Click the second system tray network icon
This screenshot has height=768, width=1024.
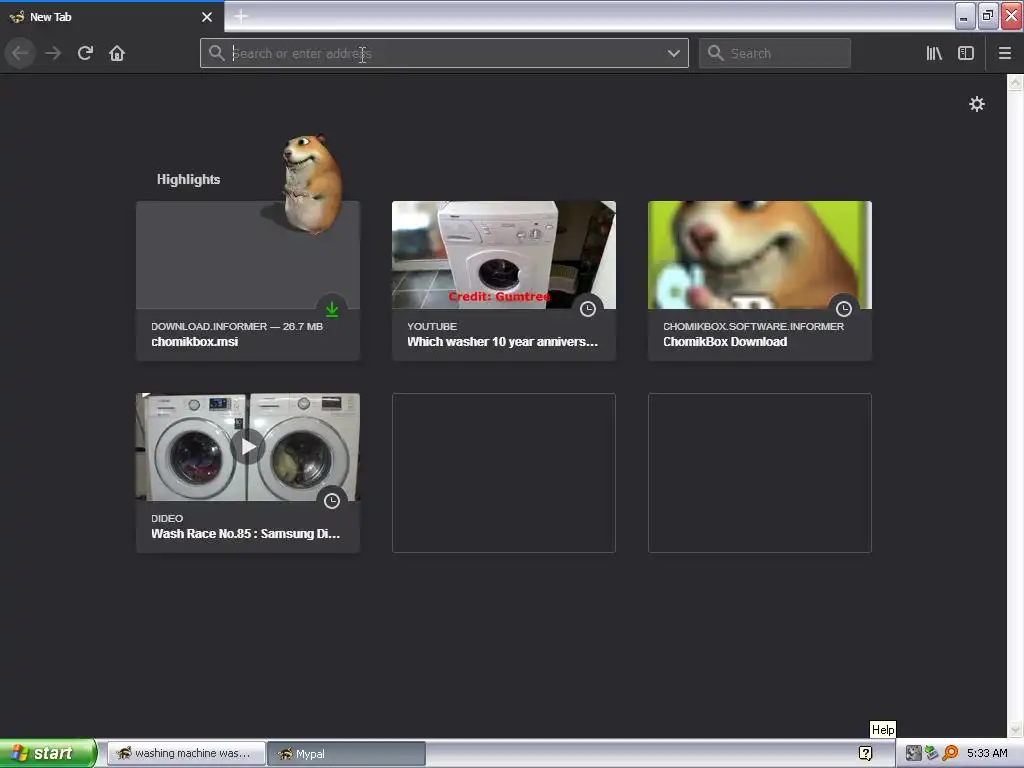[x=931, y=753]
